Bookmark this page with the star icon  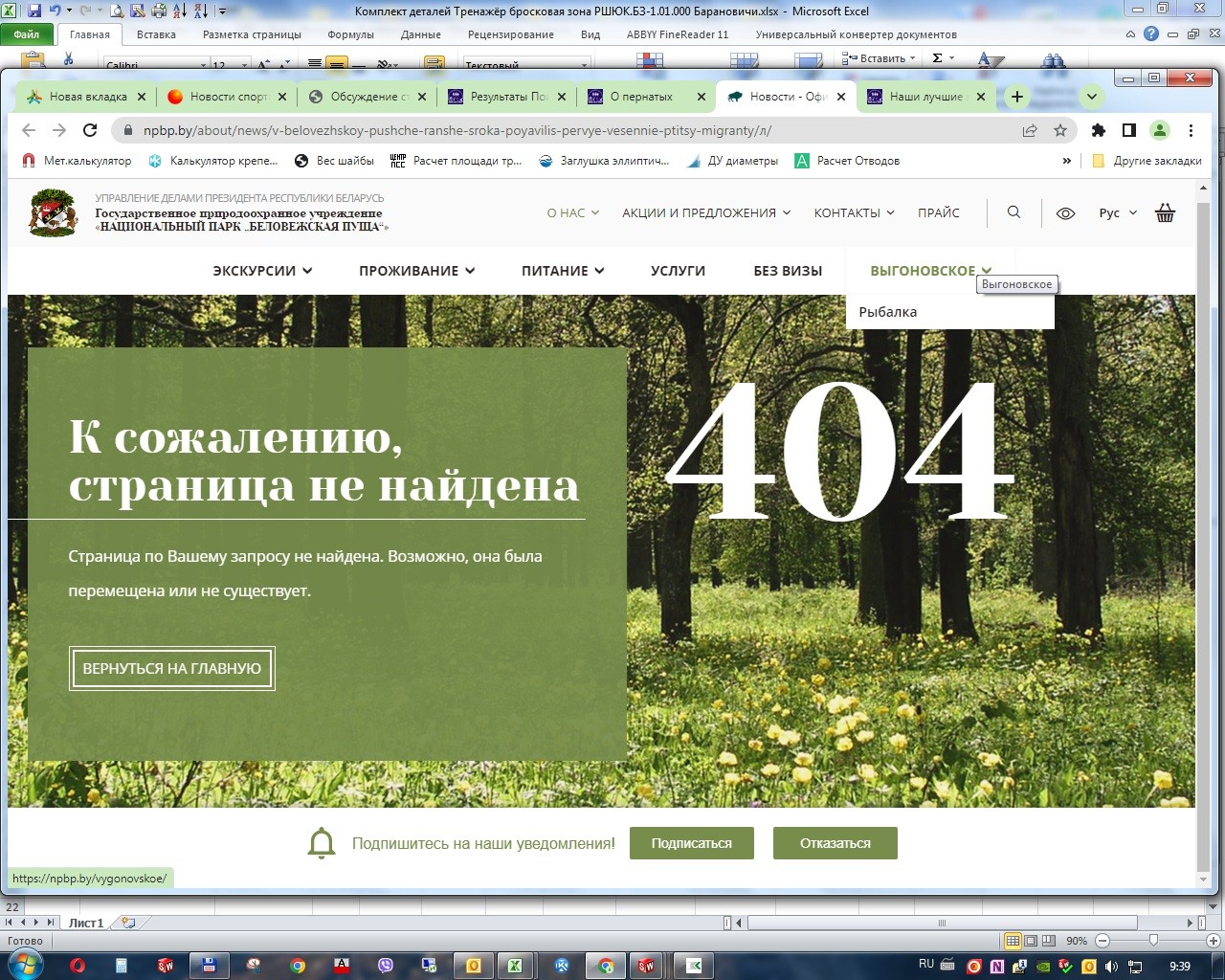(1059, 130)
